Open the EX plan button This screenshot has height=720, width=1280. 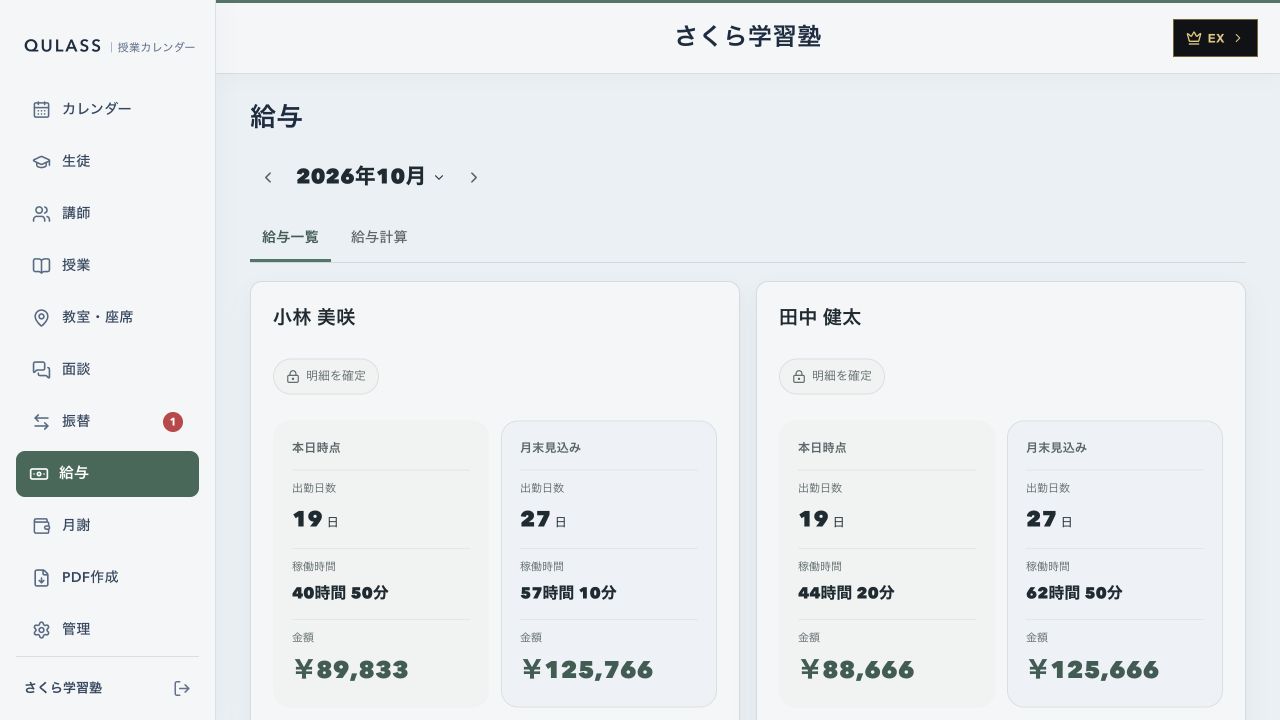click(x=1215, y=38)
